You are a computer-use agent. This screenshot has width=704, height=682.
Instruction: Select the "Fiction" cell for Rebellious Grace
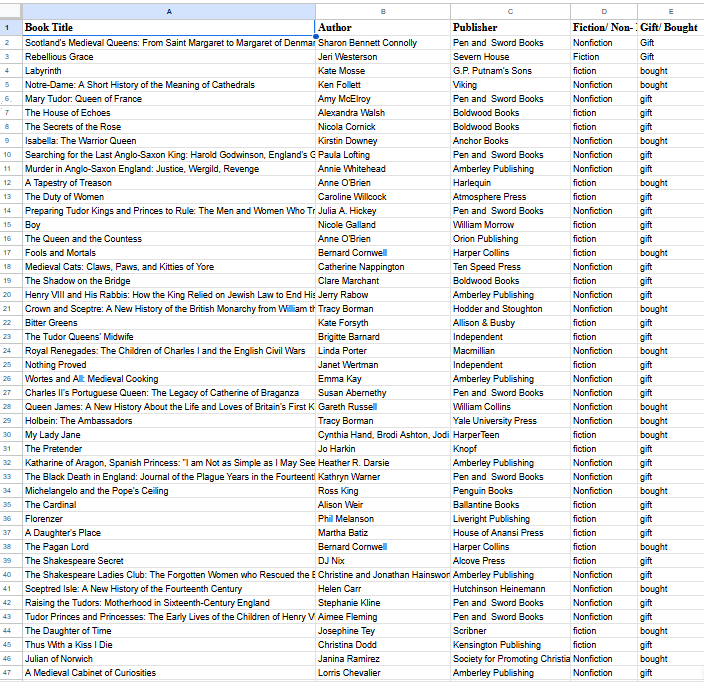[x=603, y=57]
